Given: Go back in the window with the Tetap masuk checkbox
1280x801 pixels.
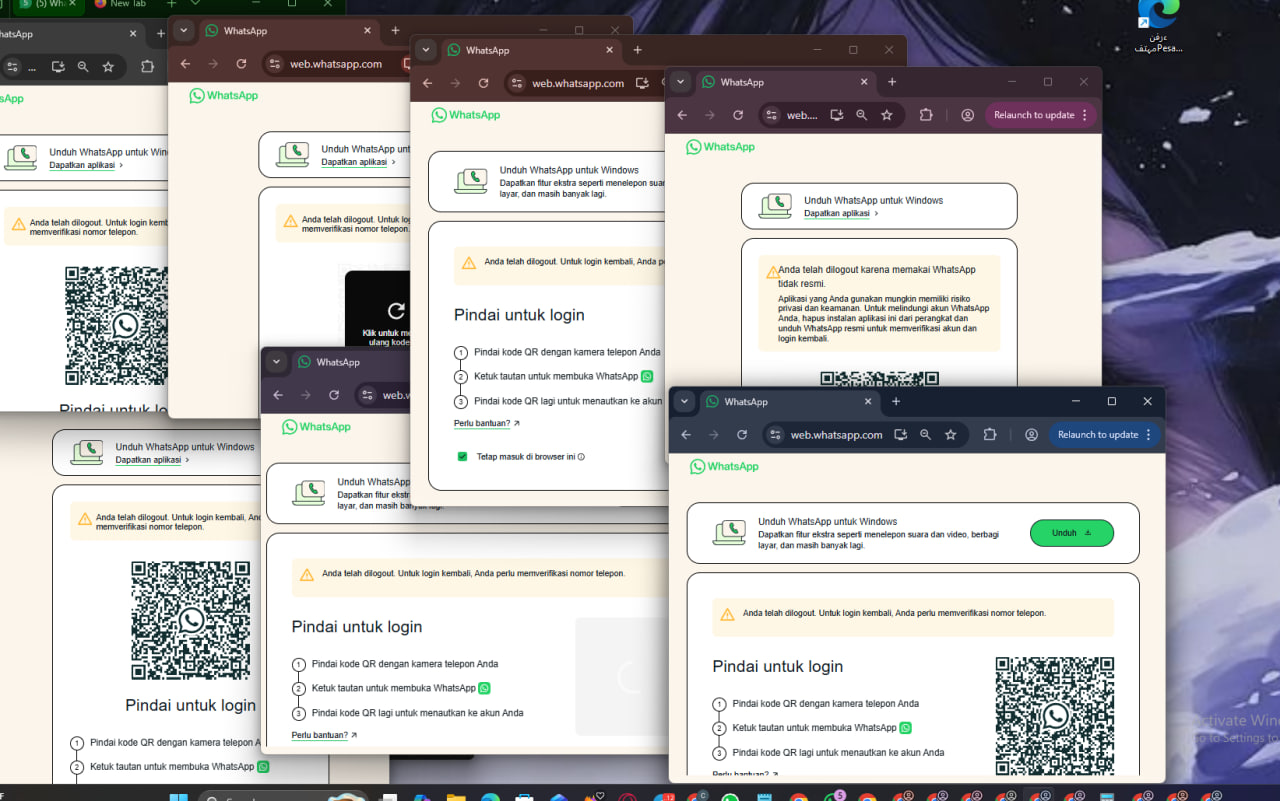Looking at the screenshot, I should (x=428, y=83).
